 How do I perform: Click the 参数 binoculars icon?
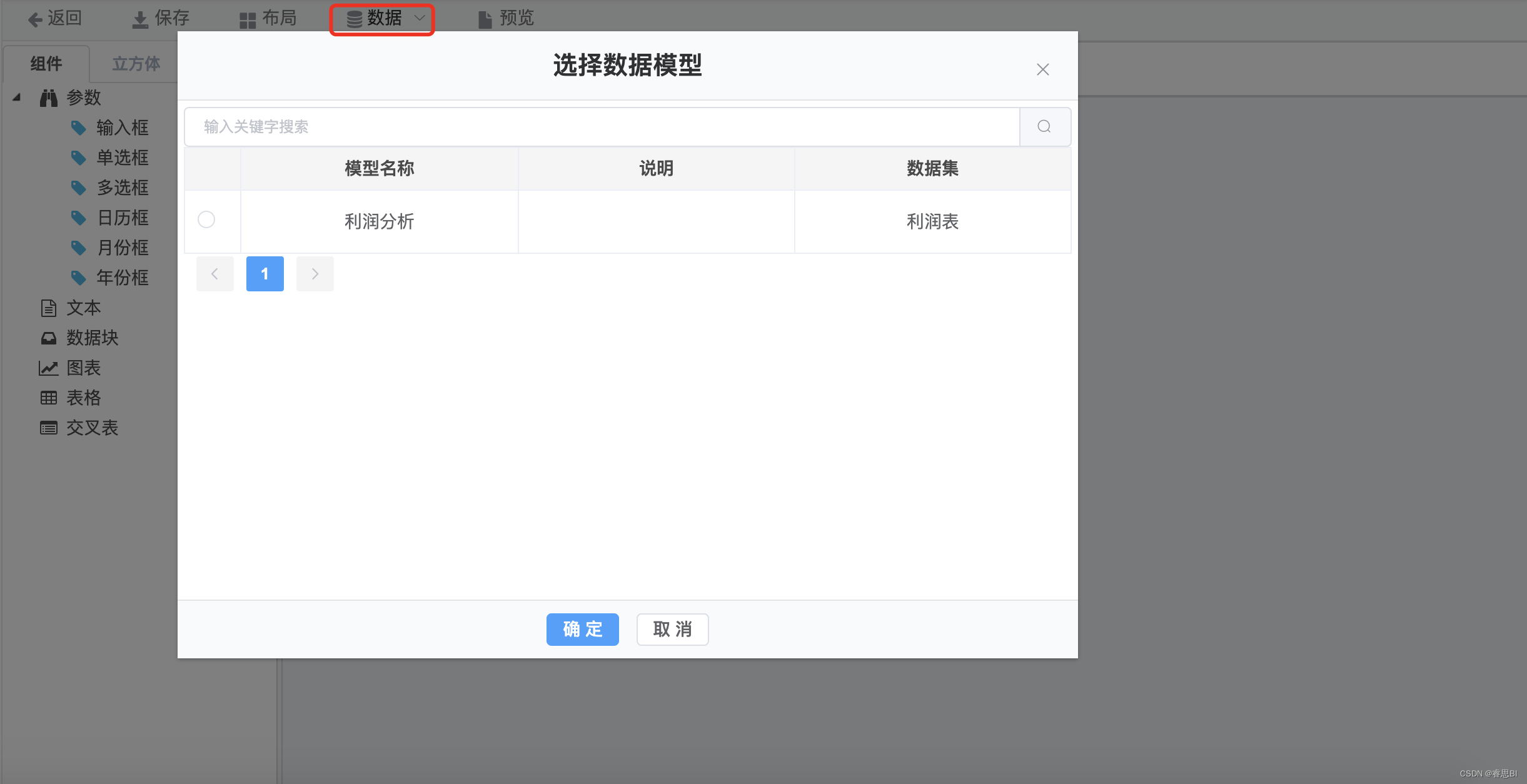pos(49,98)
